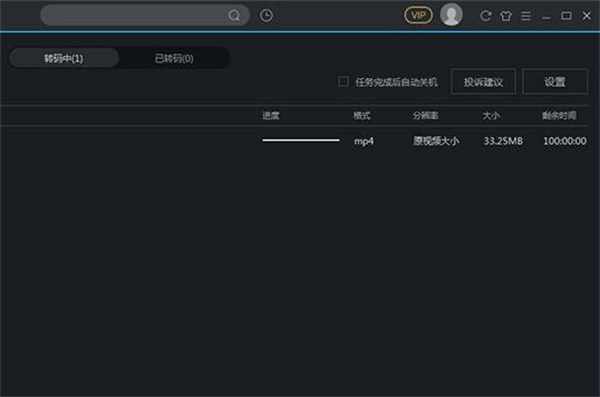Open the user avatar profile
Screen dimensions: 600x397
451,15
